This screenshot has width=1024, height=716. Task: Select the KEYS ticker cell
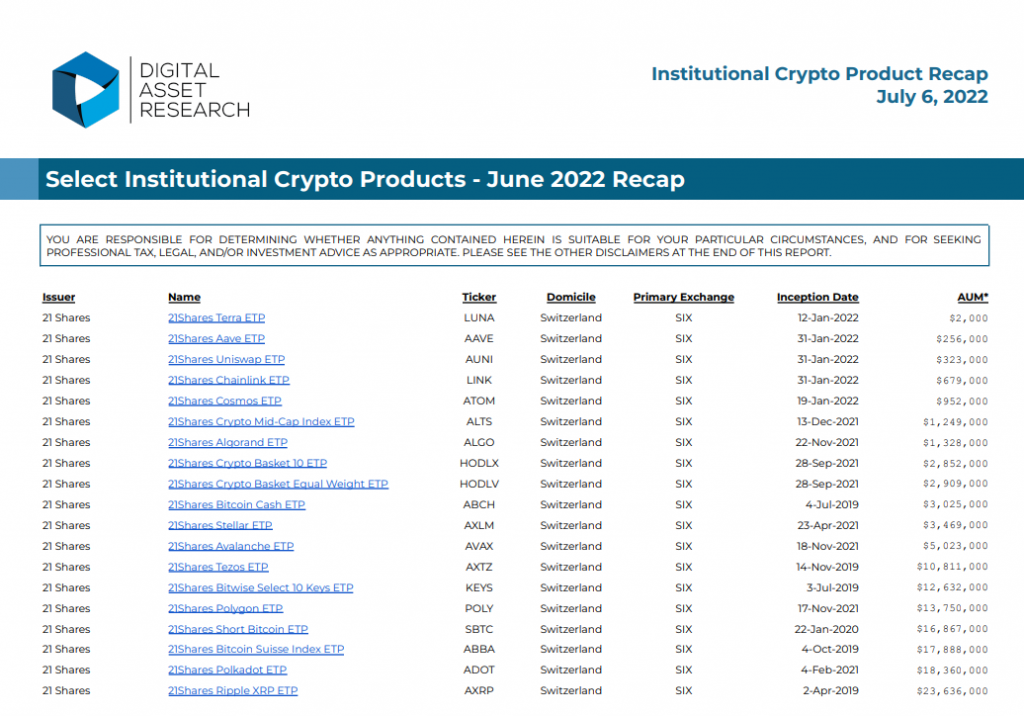[479, 588]
